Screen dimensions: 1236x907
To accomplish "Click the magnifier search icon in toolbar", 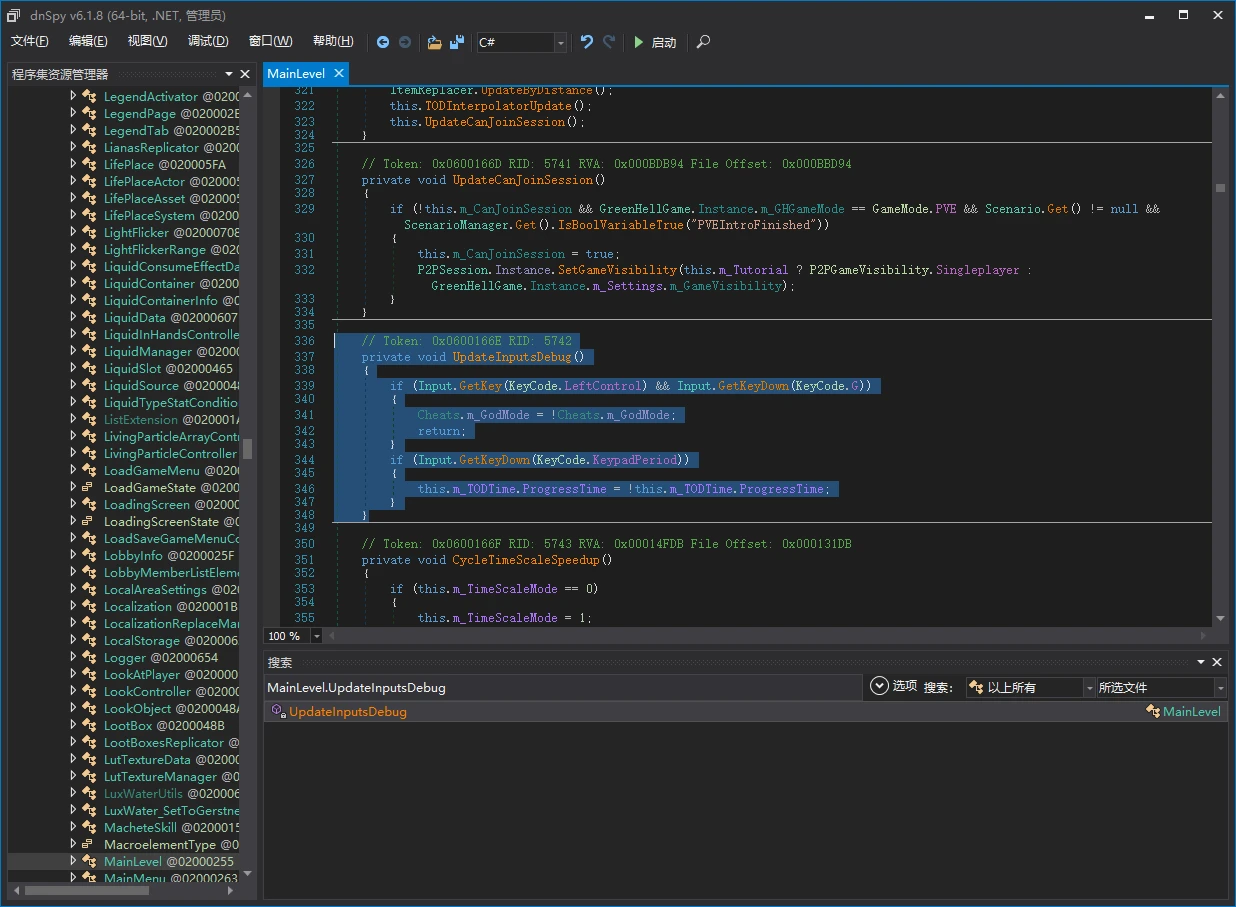I will point(704,42).
